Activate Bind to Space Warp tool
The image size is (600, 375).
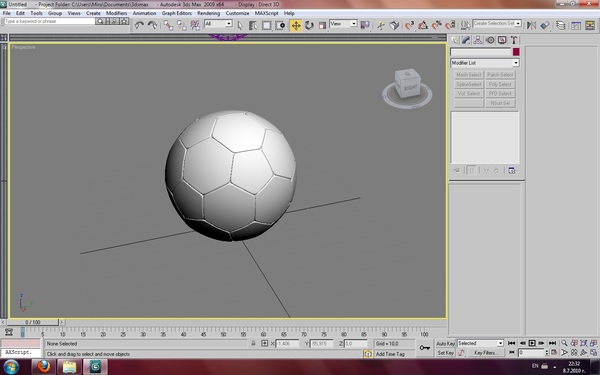[x=195, y=25]
